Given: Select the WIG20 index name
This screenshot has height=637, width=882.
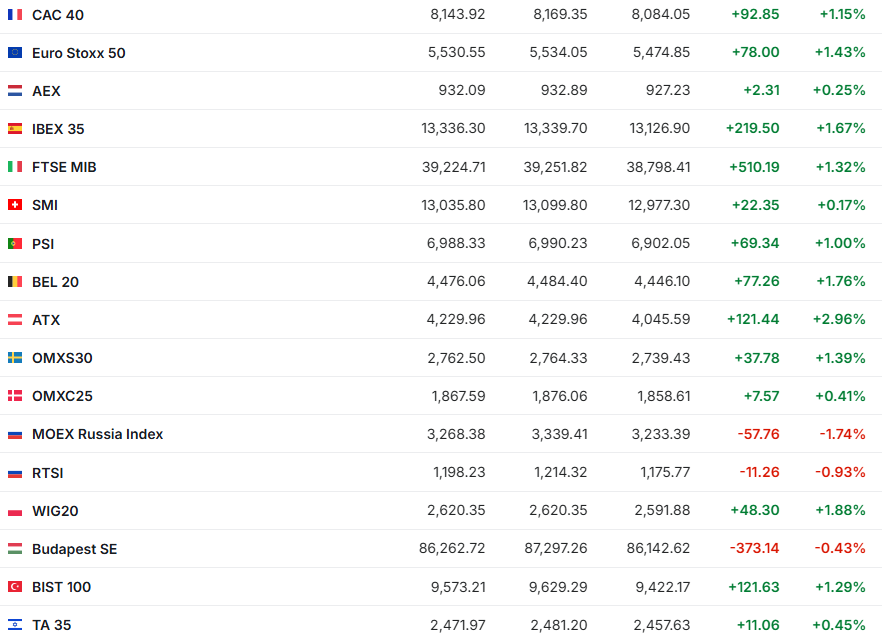Looking at the screenshot, I should click(x=55, y=511).
